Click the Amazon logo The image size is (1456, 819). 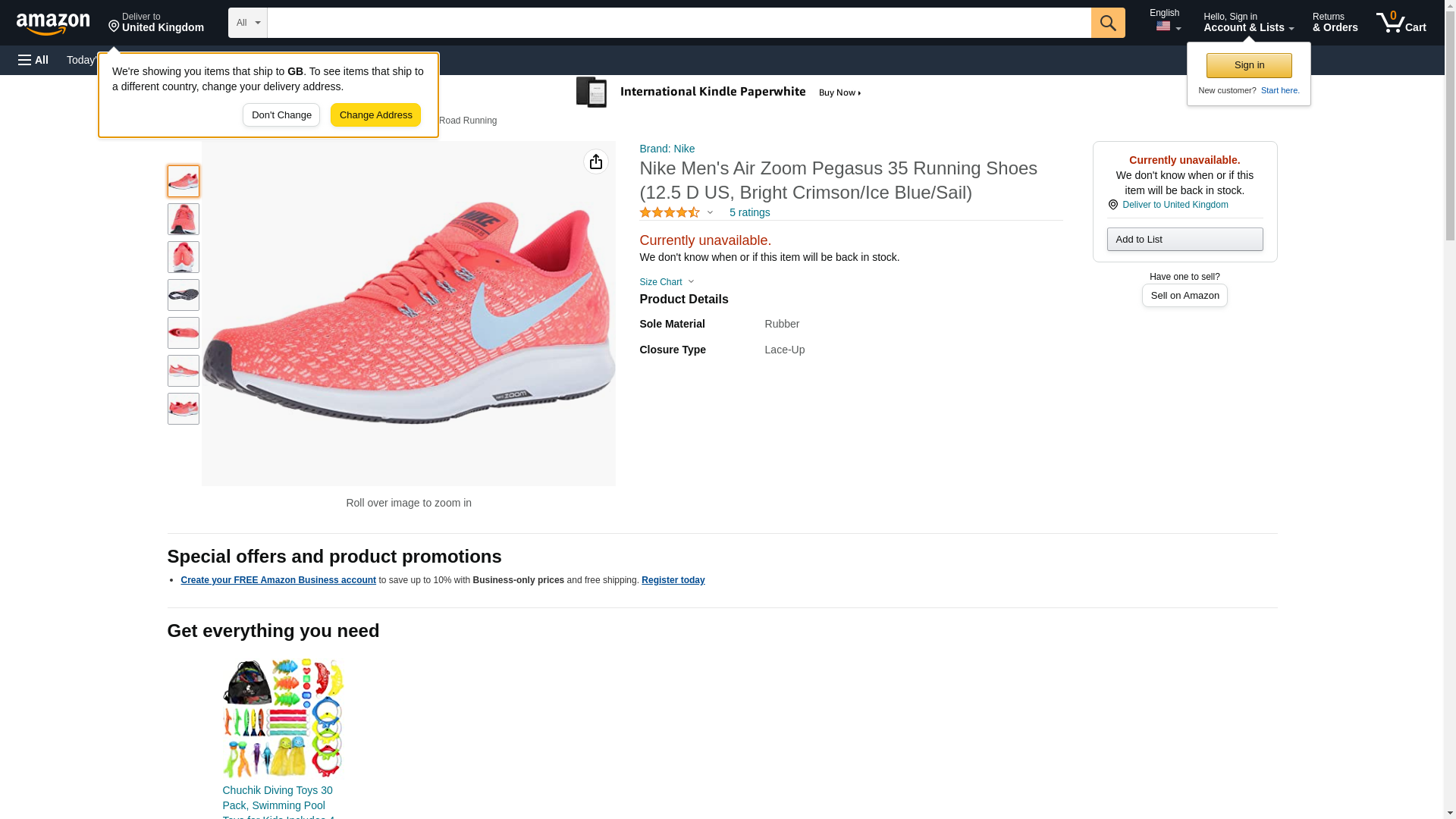[x=53, y=24]
